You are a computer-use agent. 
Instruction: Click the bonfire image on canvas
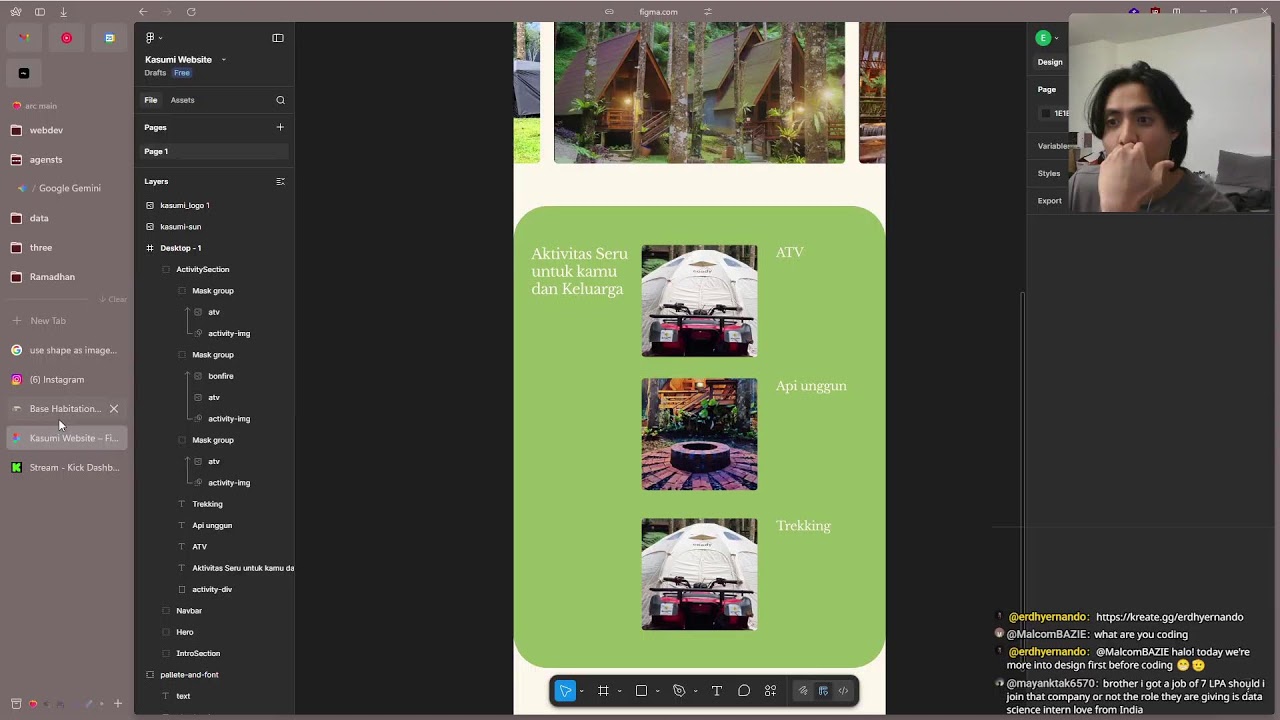699,434
